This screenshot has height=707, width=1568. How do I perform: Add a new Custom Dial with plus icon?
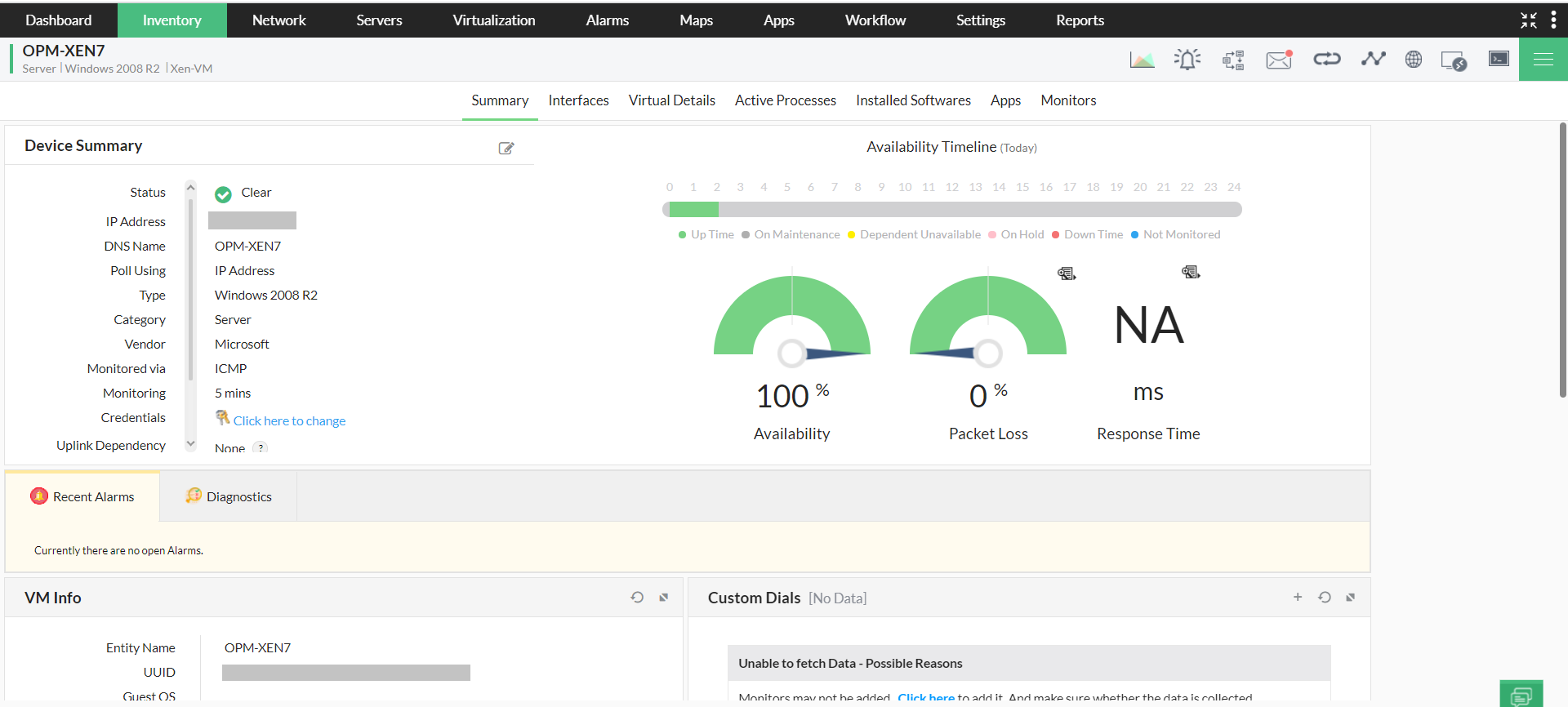point(1298,598)
